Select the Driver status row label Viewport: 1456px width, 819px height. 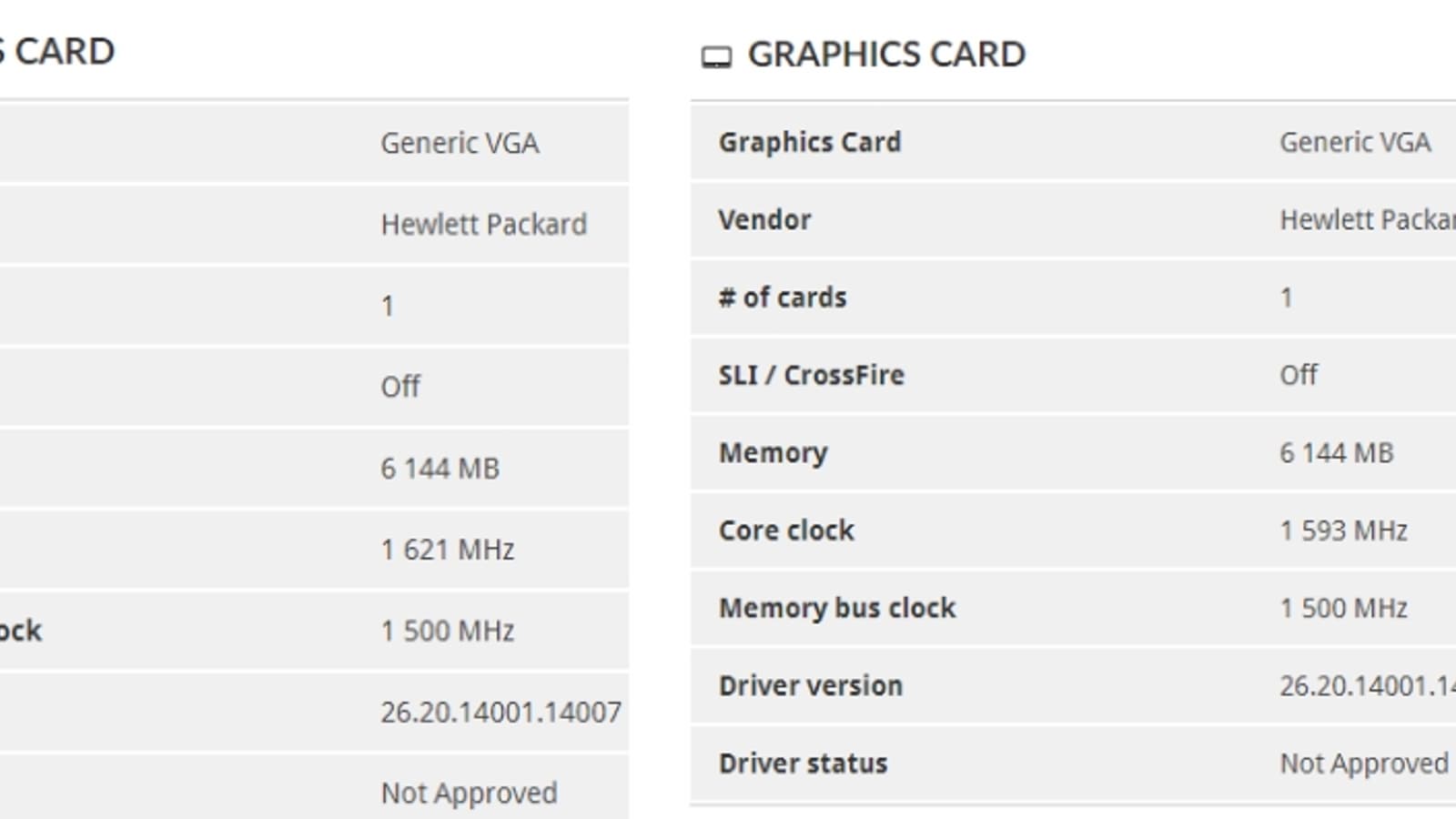803,763
